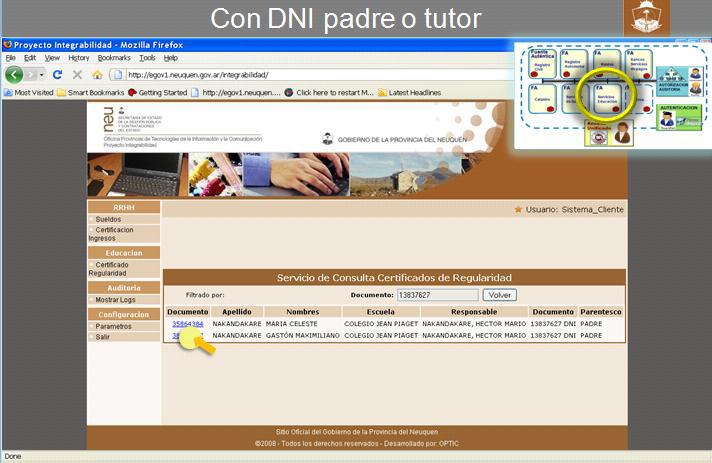This screenshot has height=463, width=712.
Task: Click the Stop loading X icon
Action: [77, 75]
